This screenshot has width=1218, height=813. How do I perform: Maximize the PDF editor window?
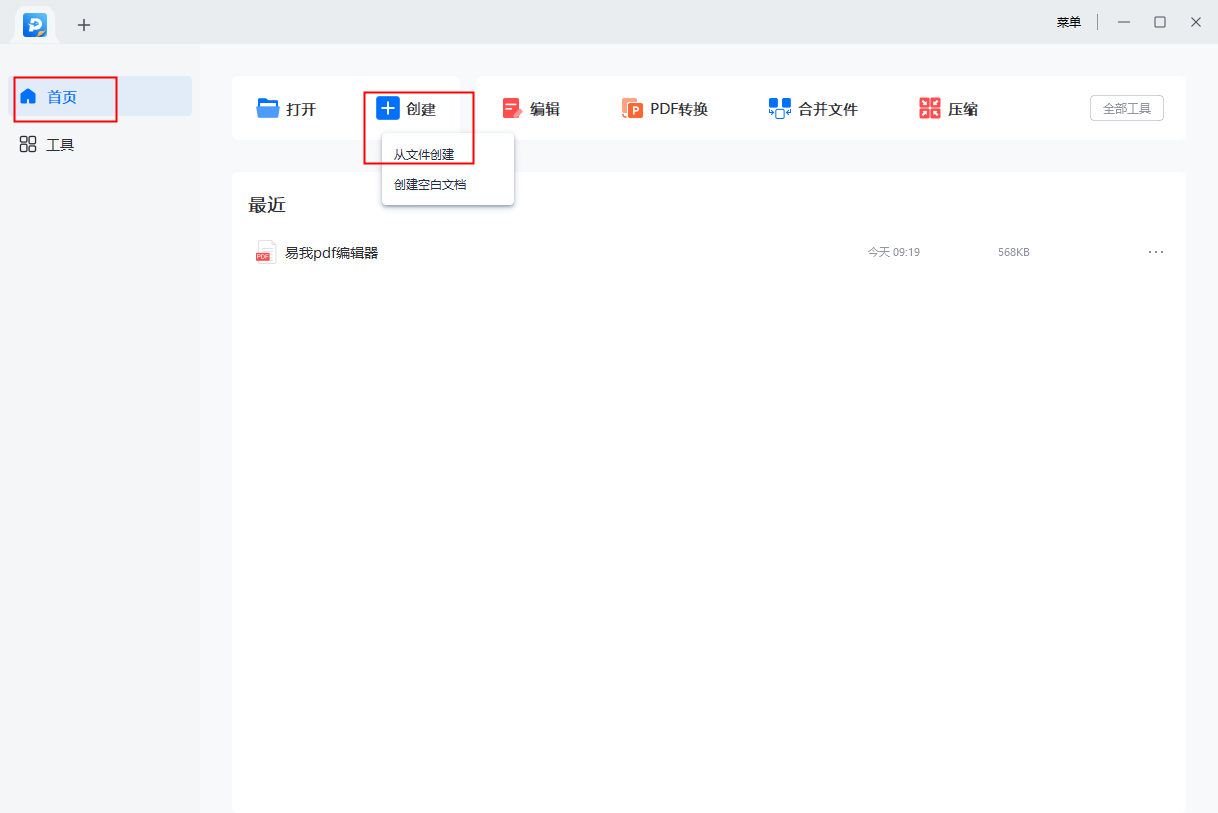1160,22
